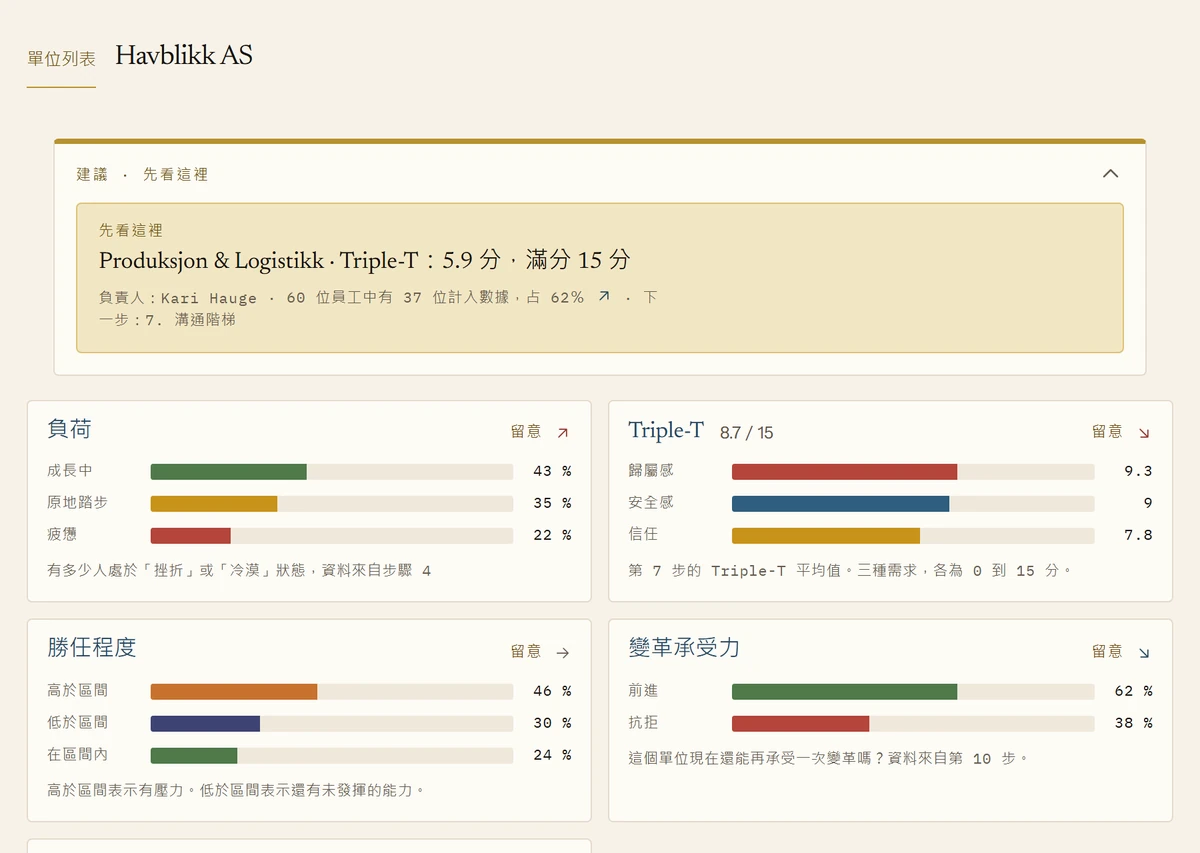This screenshot has width=1200, height=853.
Task: Click 留意 label in 勝任程度 card
Action: 526,651
